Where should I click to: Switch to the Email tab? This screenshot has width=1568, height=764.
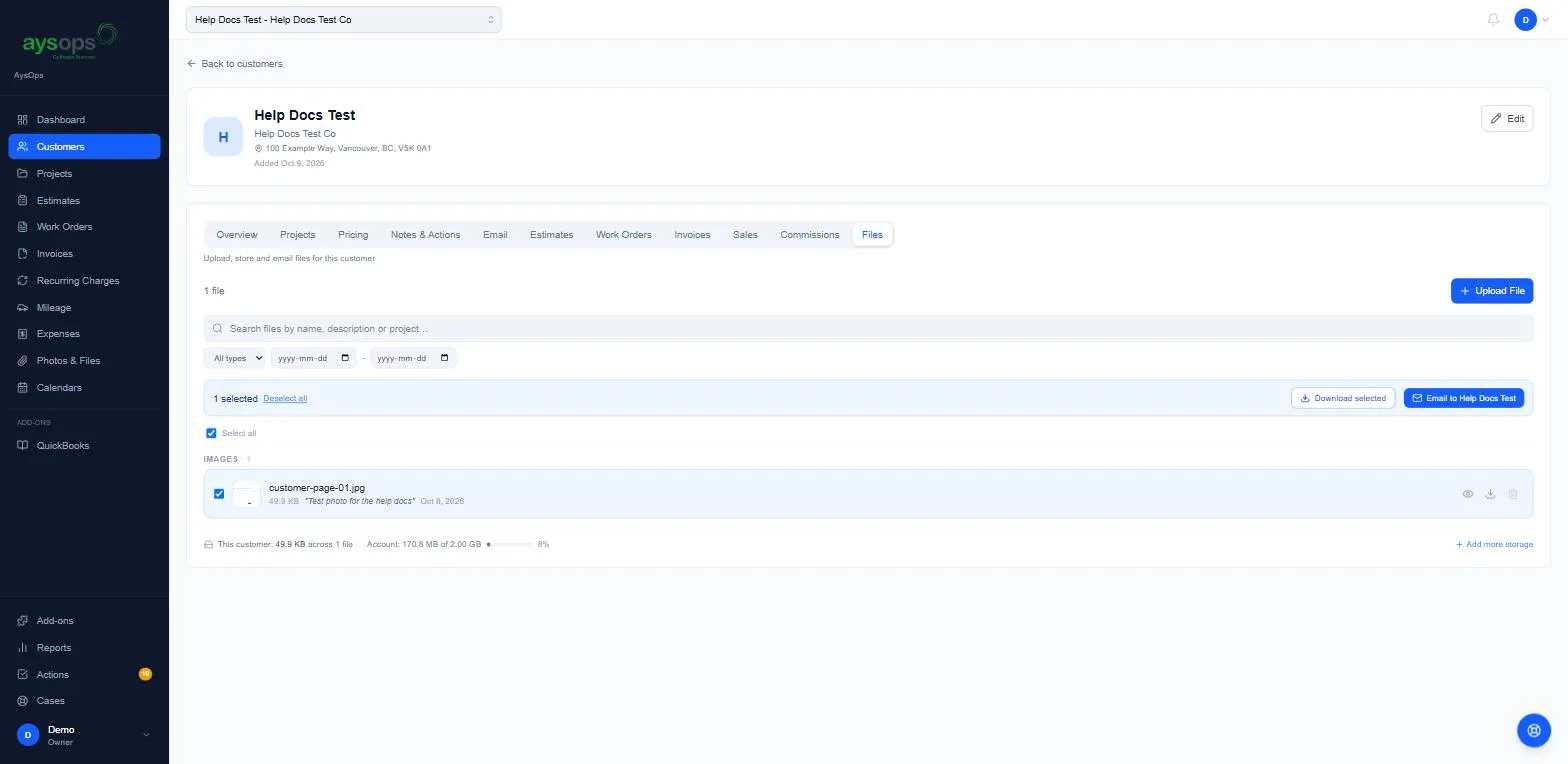(x=495, y=235)
